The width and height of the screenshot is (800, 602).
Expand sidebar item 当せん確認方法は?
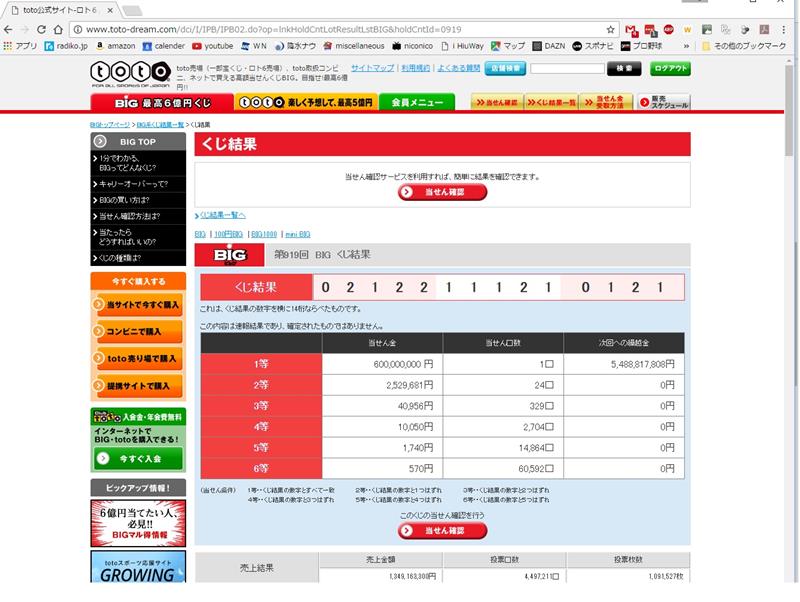tap(138, 216)
